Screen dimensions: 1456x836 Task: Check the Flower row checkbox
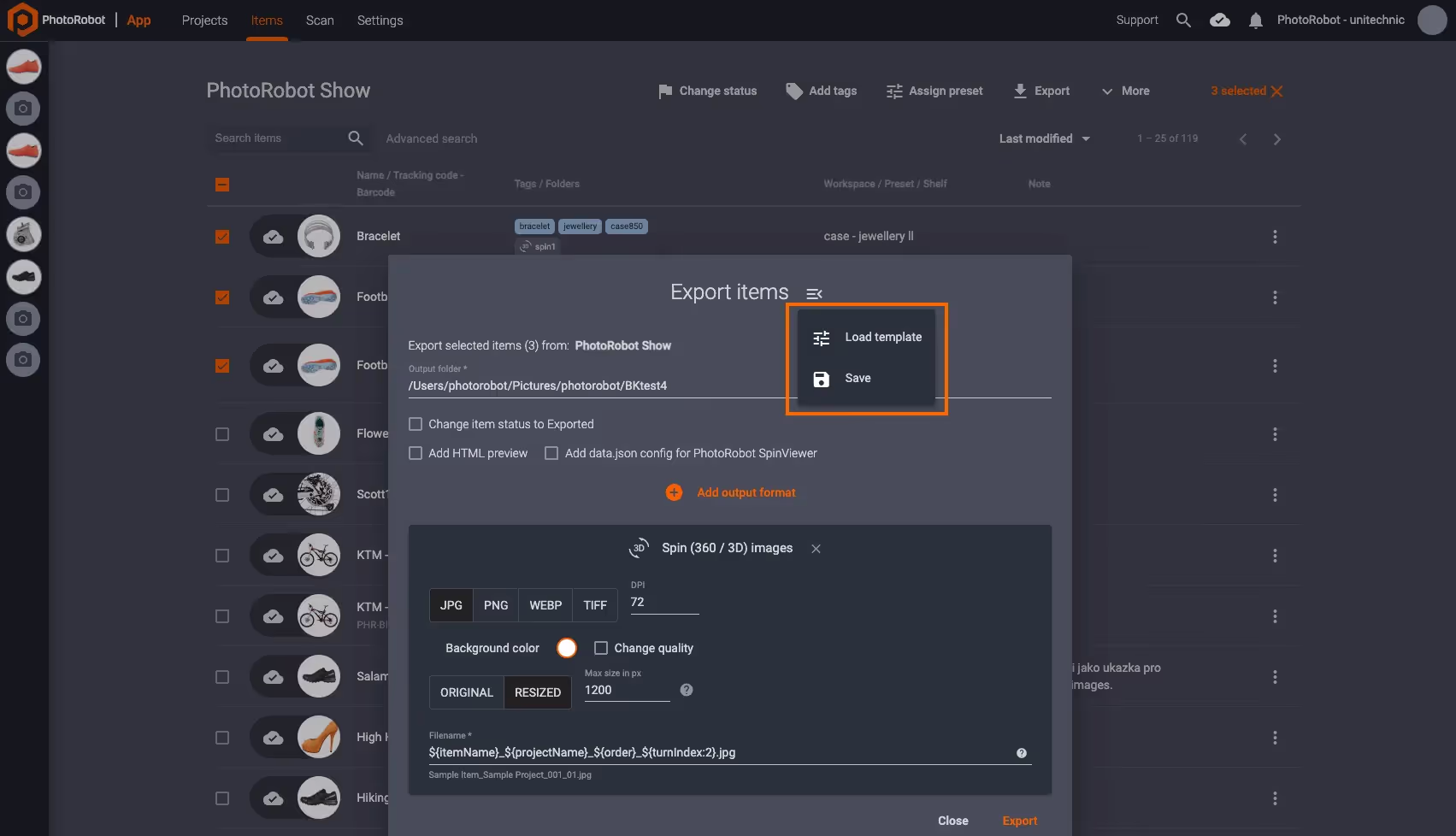[222, 434]
